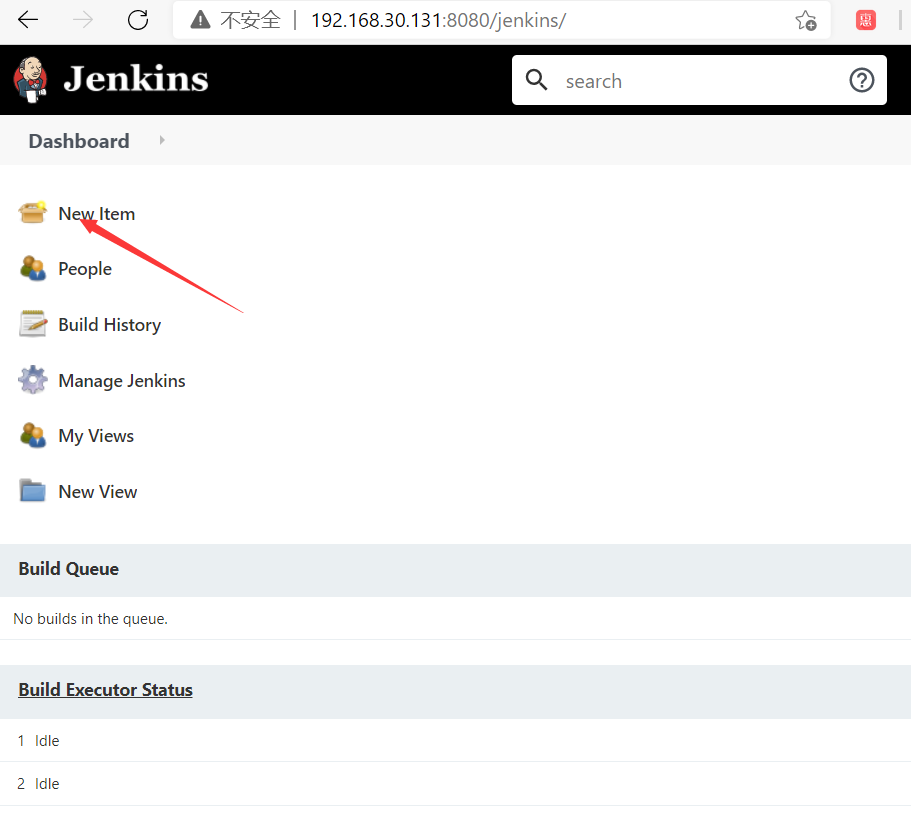Click the People icon
The width and height of the screenshot is (911, 824).
(33, 268)
